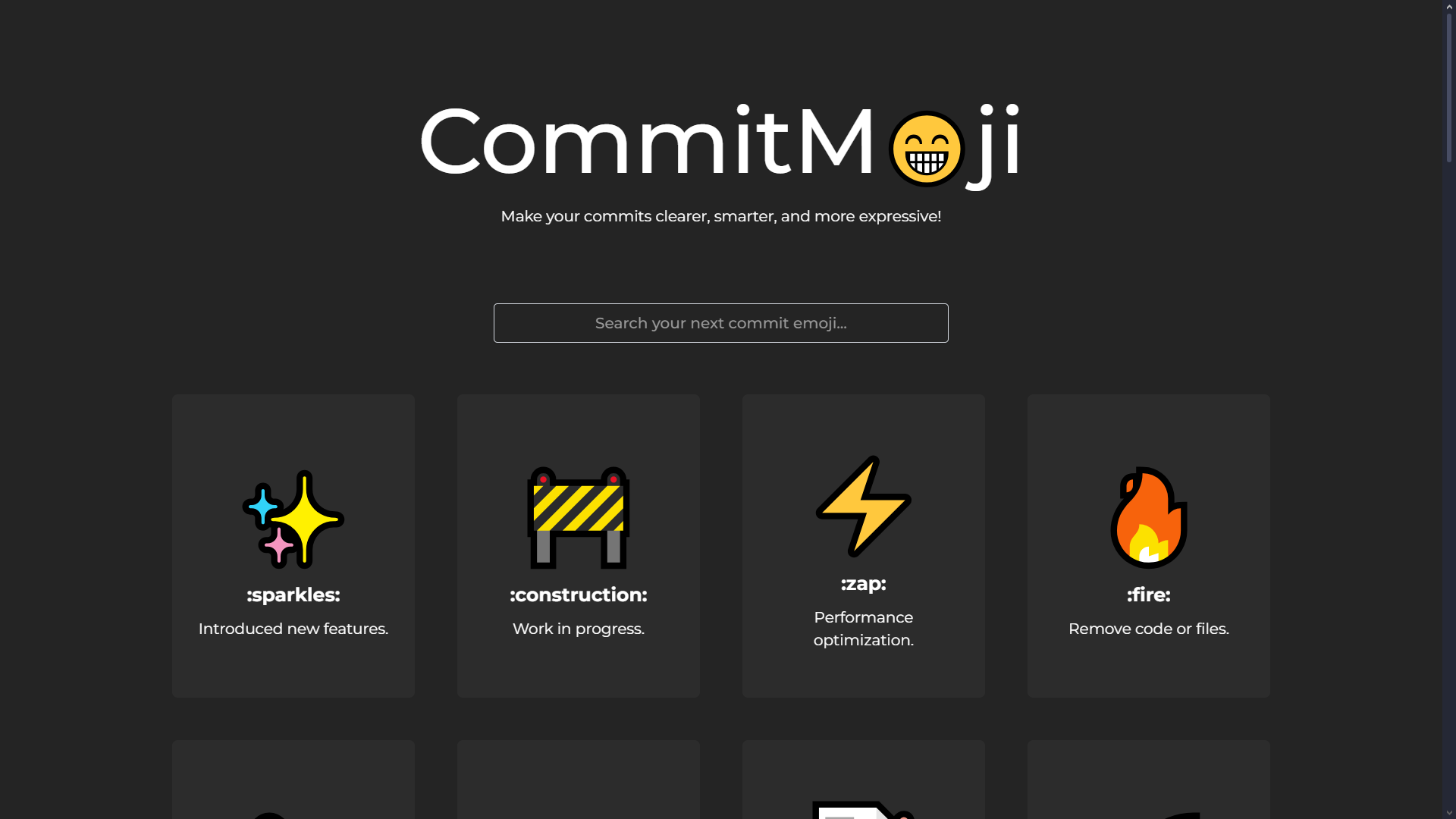The image size is (1456, 819).
Task: Click the zap lightning bolt icon
Action: (x=864, y=507)
